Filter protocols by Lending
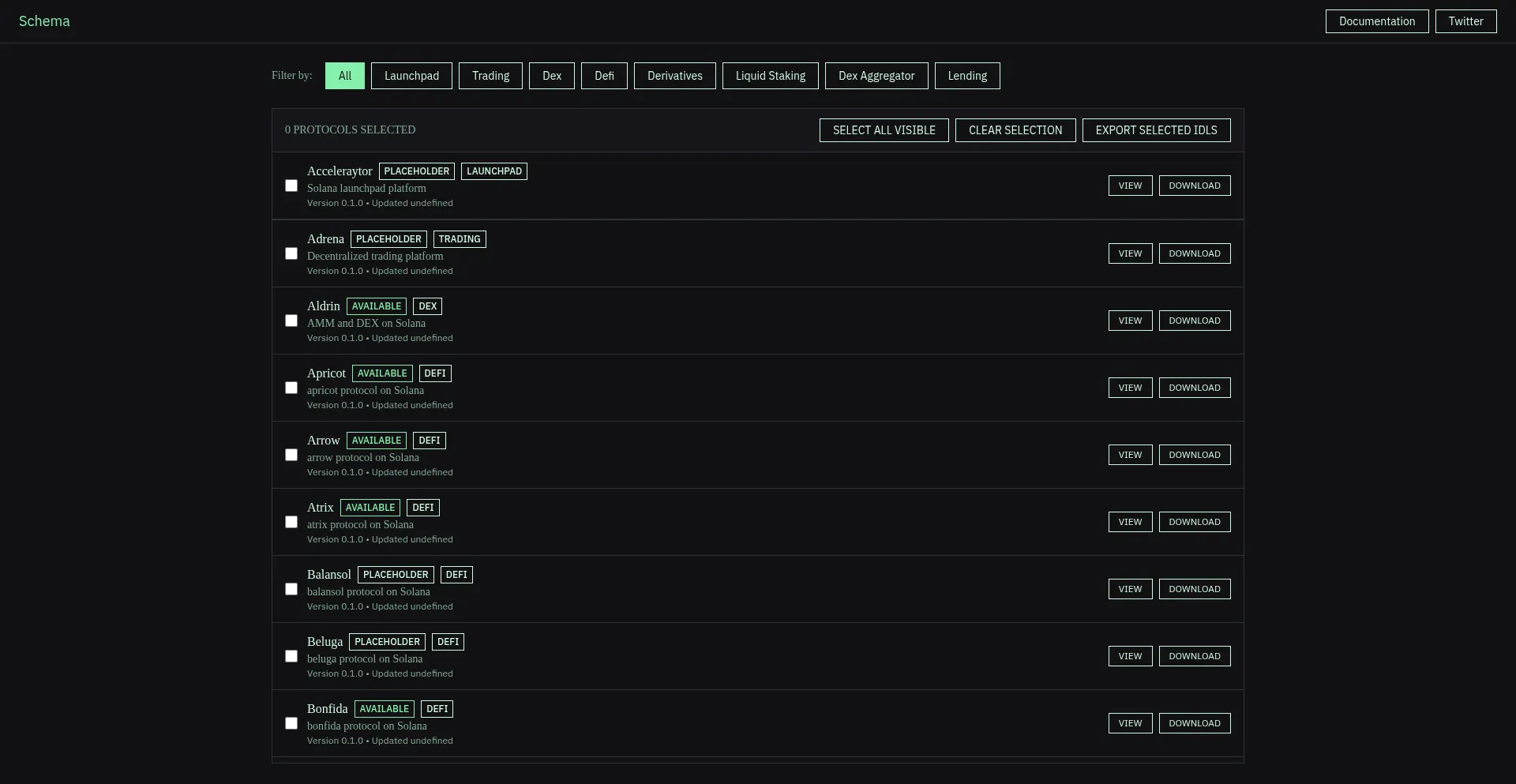1516x784 pixels. coord(967,75)
